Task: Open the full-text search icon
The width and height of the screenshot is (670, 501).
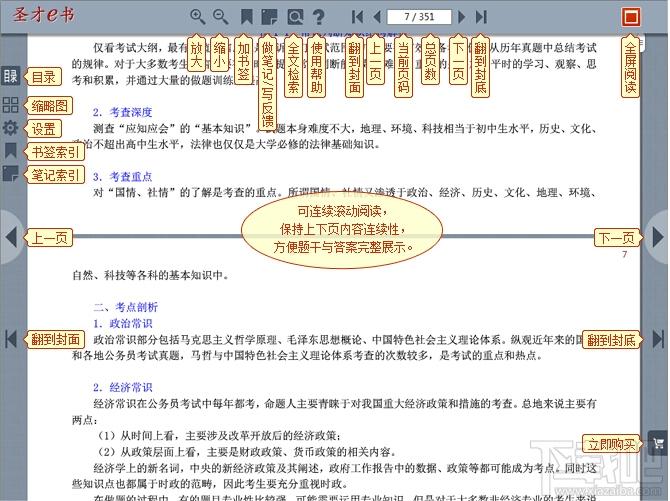Action: coord(295,17)
